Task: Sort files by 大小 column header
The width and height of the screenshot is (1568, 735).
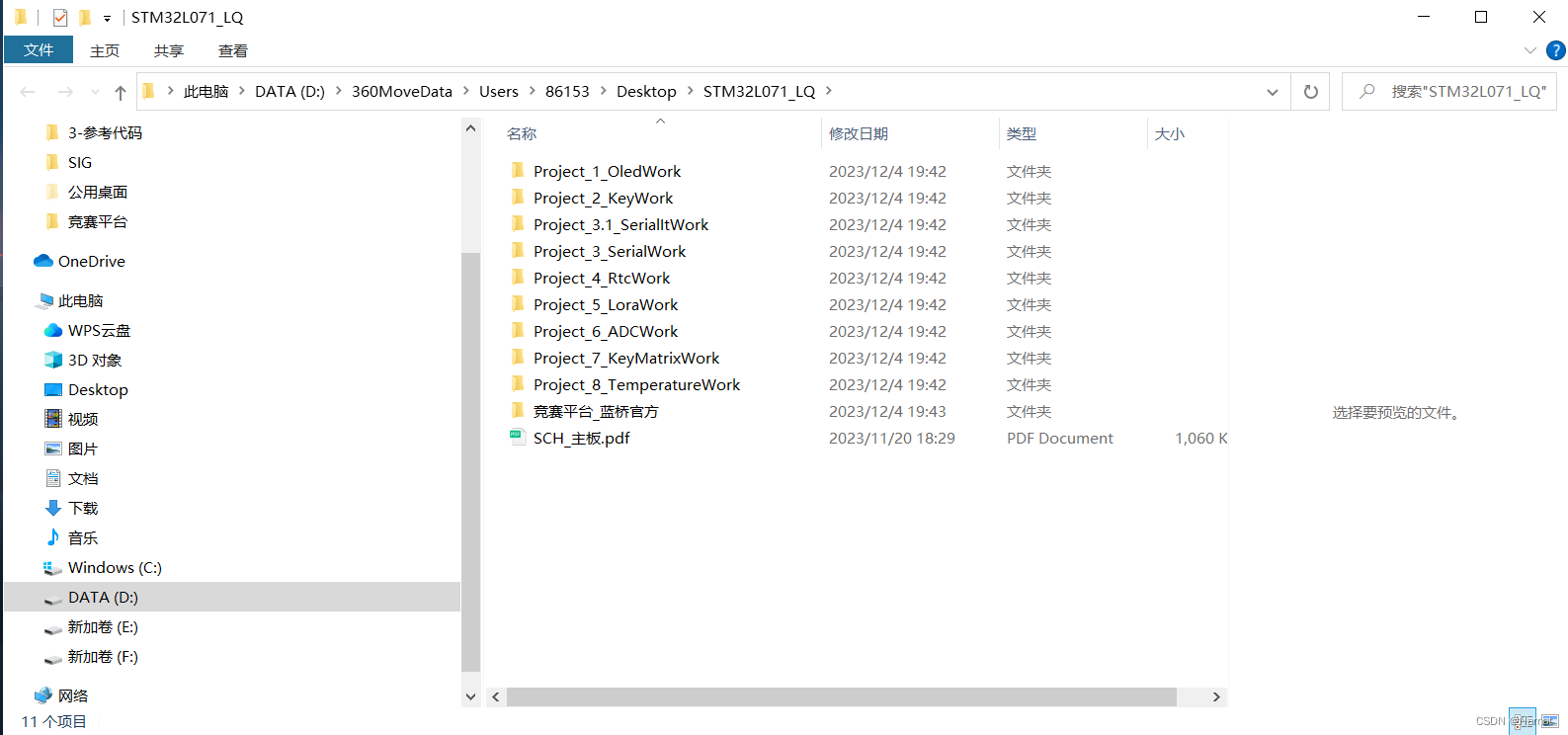Action: coord(1170,133)
